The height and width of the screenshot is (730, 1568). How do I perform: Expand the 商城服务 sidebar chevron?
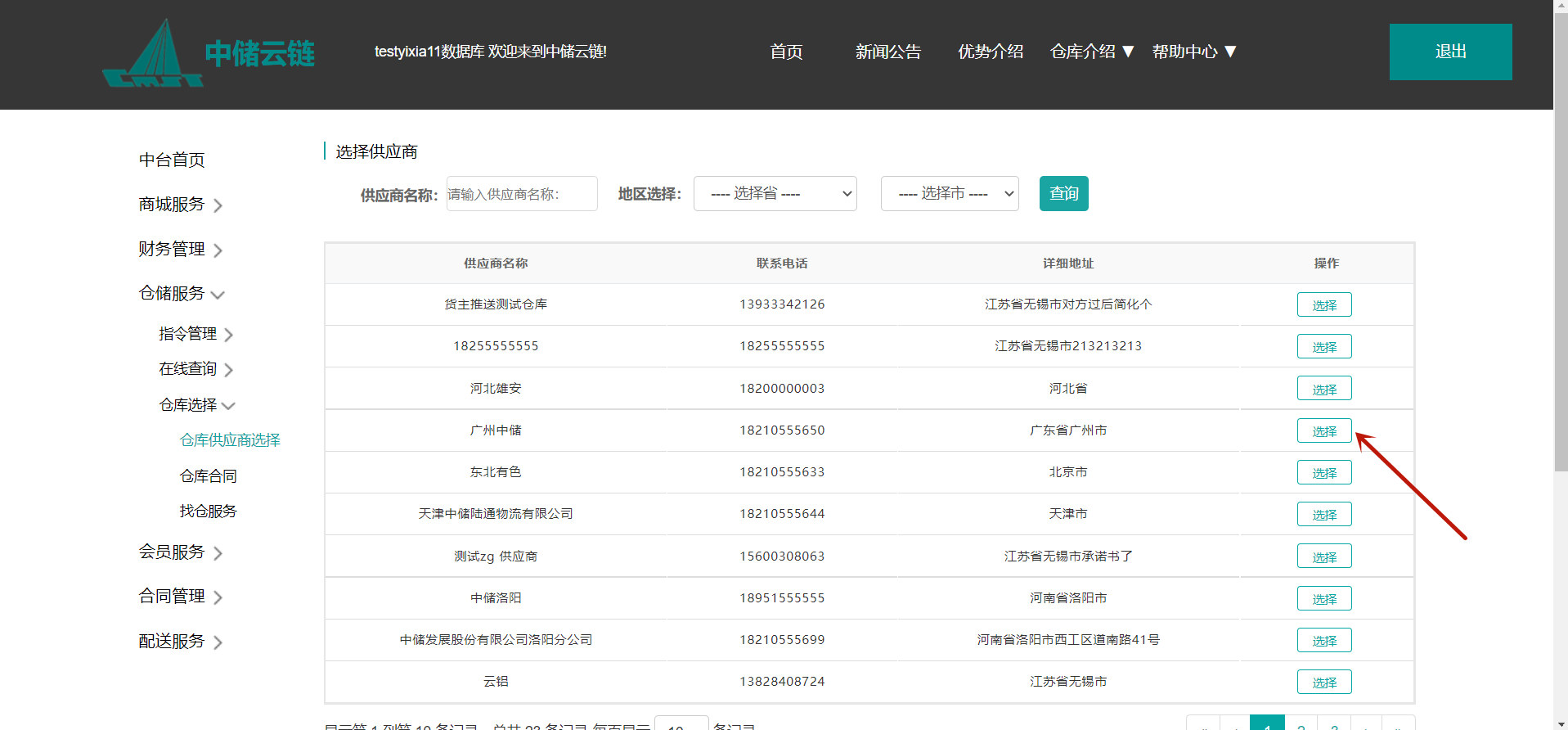pos(218,205)
